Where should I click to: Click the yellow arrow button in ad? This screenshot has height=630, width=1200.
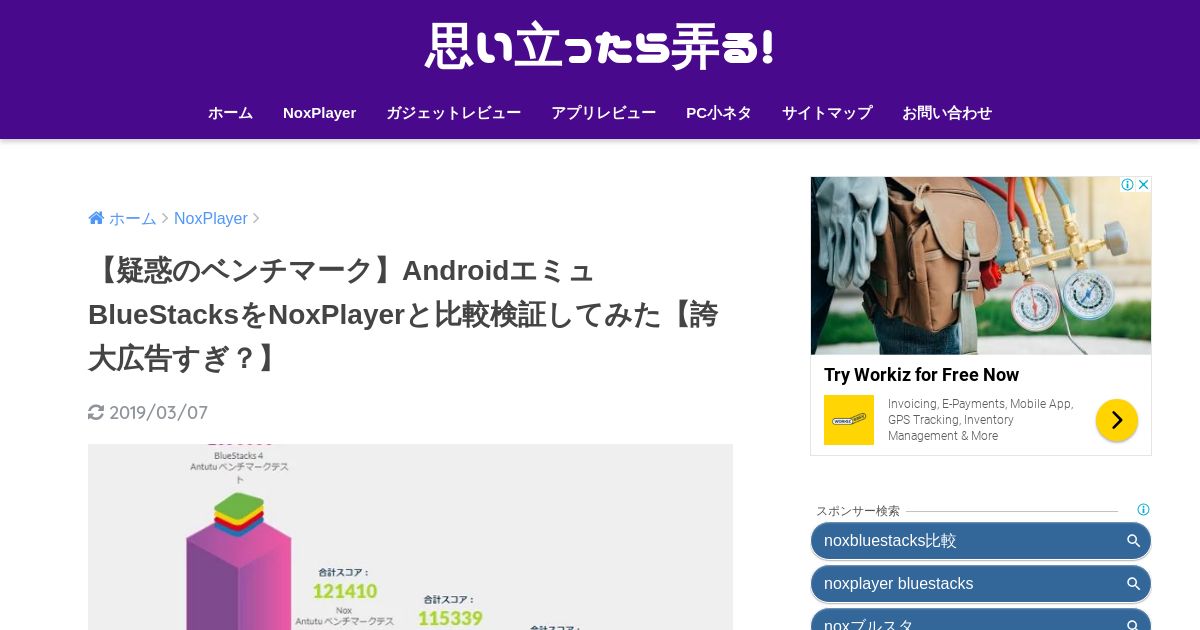(x=1117, y=420)
